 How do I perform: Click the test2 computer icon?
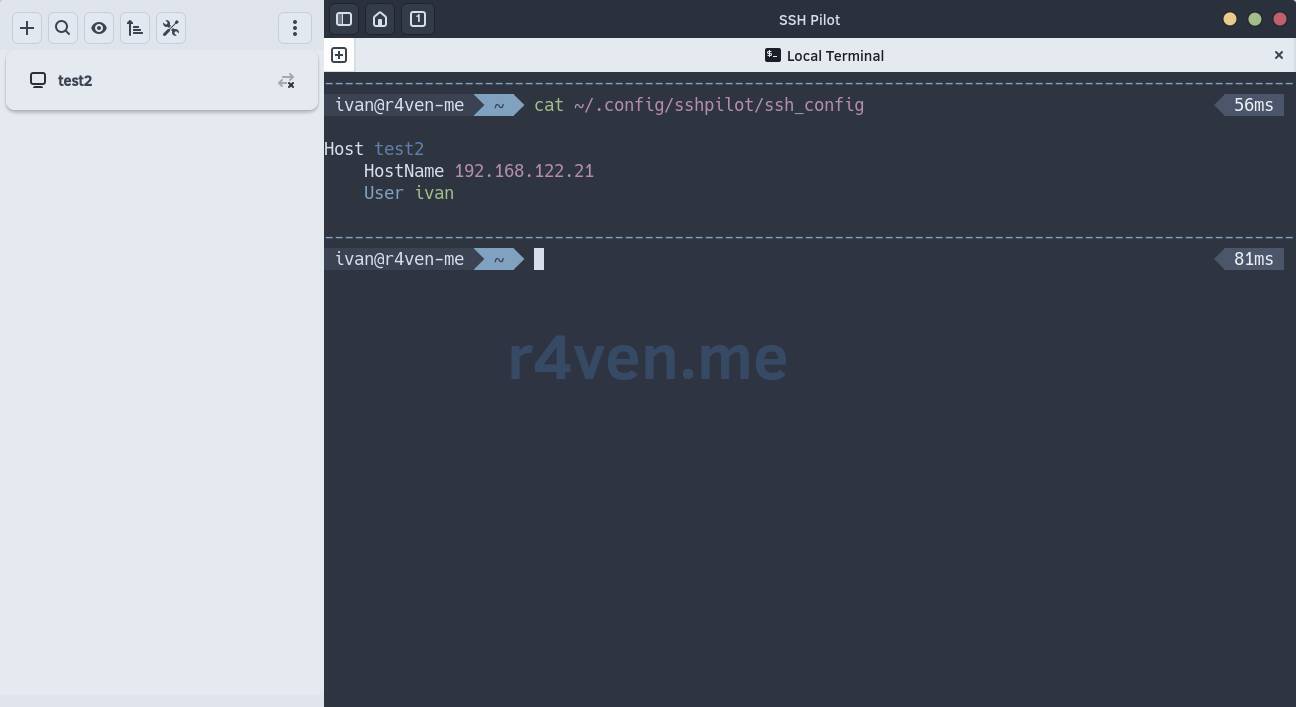point(38,80)
